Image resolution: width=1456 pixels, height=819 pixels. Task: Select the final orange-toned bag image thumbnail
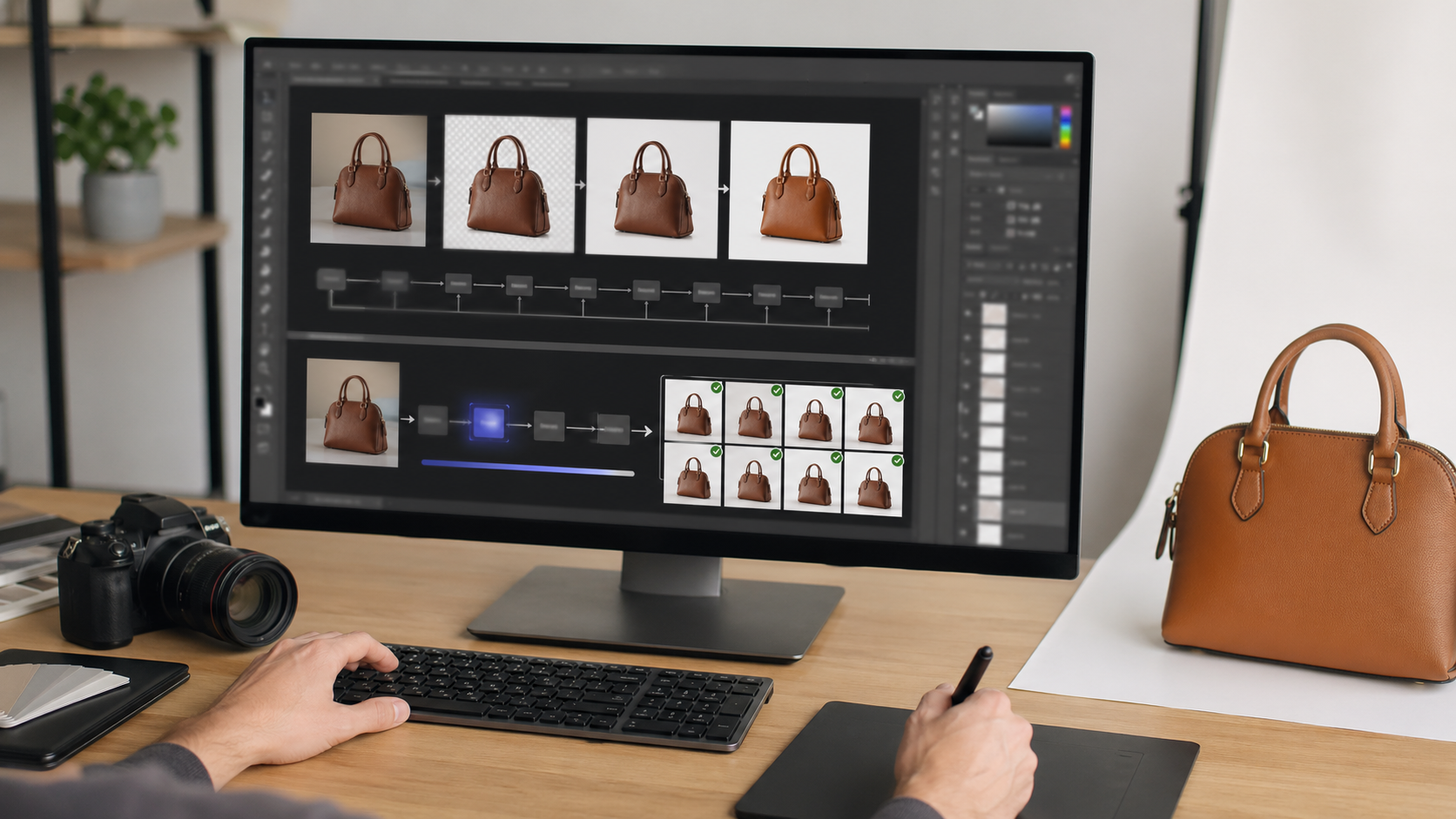799,192
